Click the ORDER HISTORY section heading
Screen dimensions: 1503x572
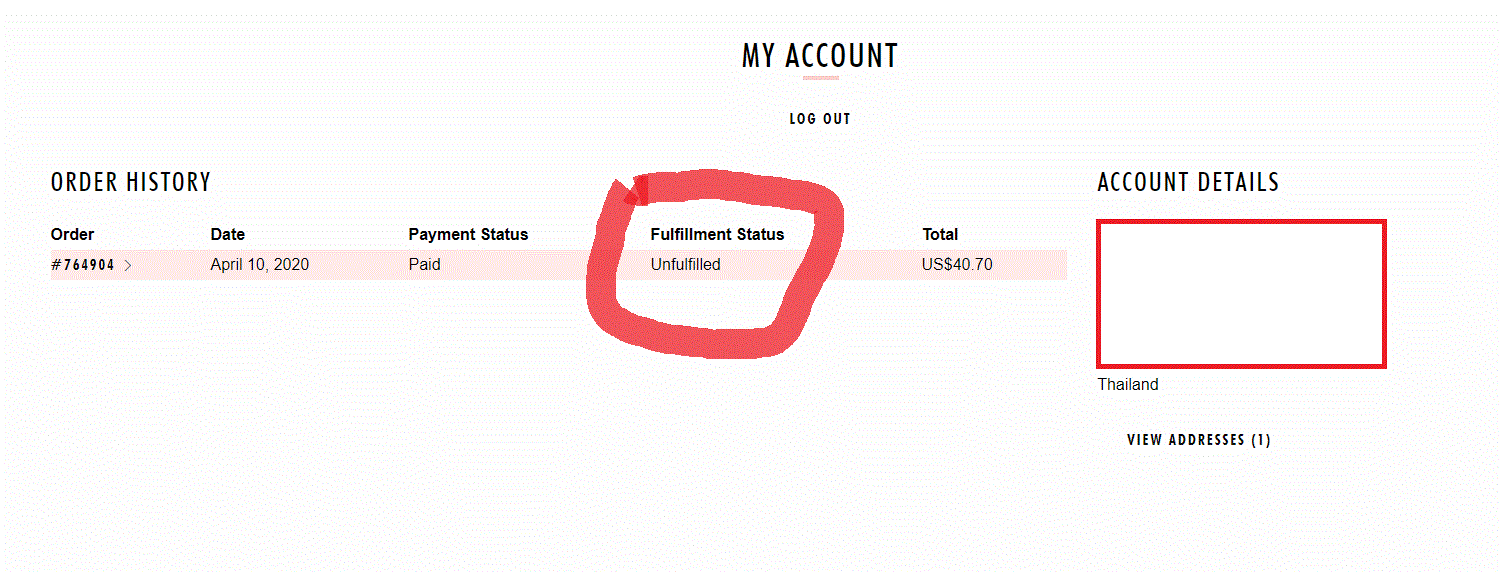pyautogui.click(x=131, y=182)
